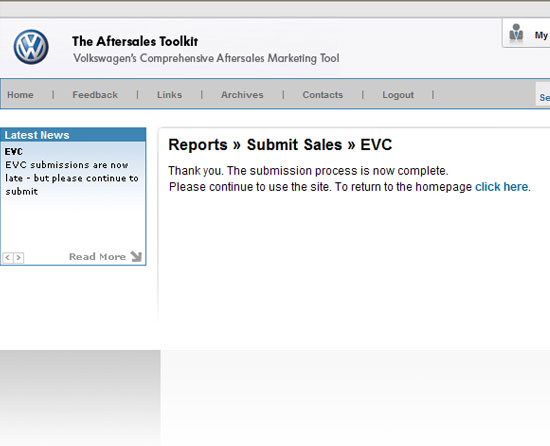Click the Read More link text

point(98,257)
